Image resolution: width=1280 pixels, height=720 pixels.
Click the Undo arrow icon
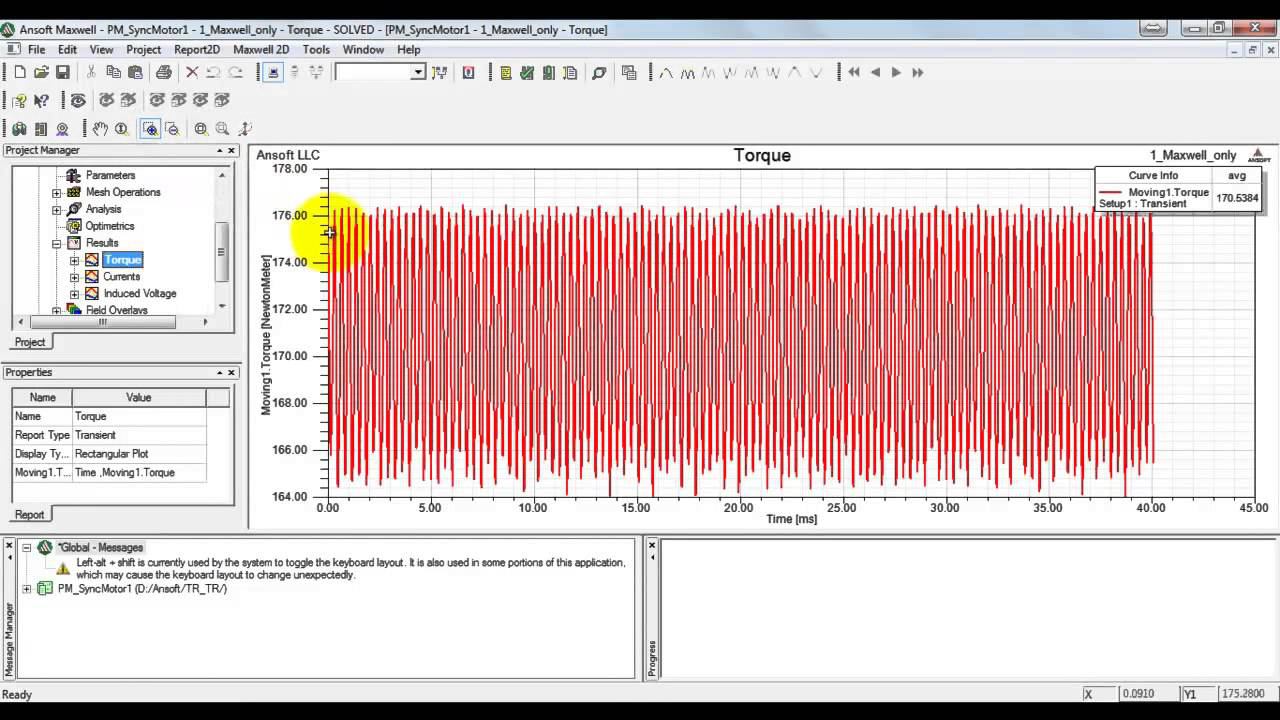point(213,72)
